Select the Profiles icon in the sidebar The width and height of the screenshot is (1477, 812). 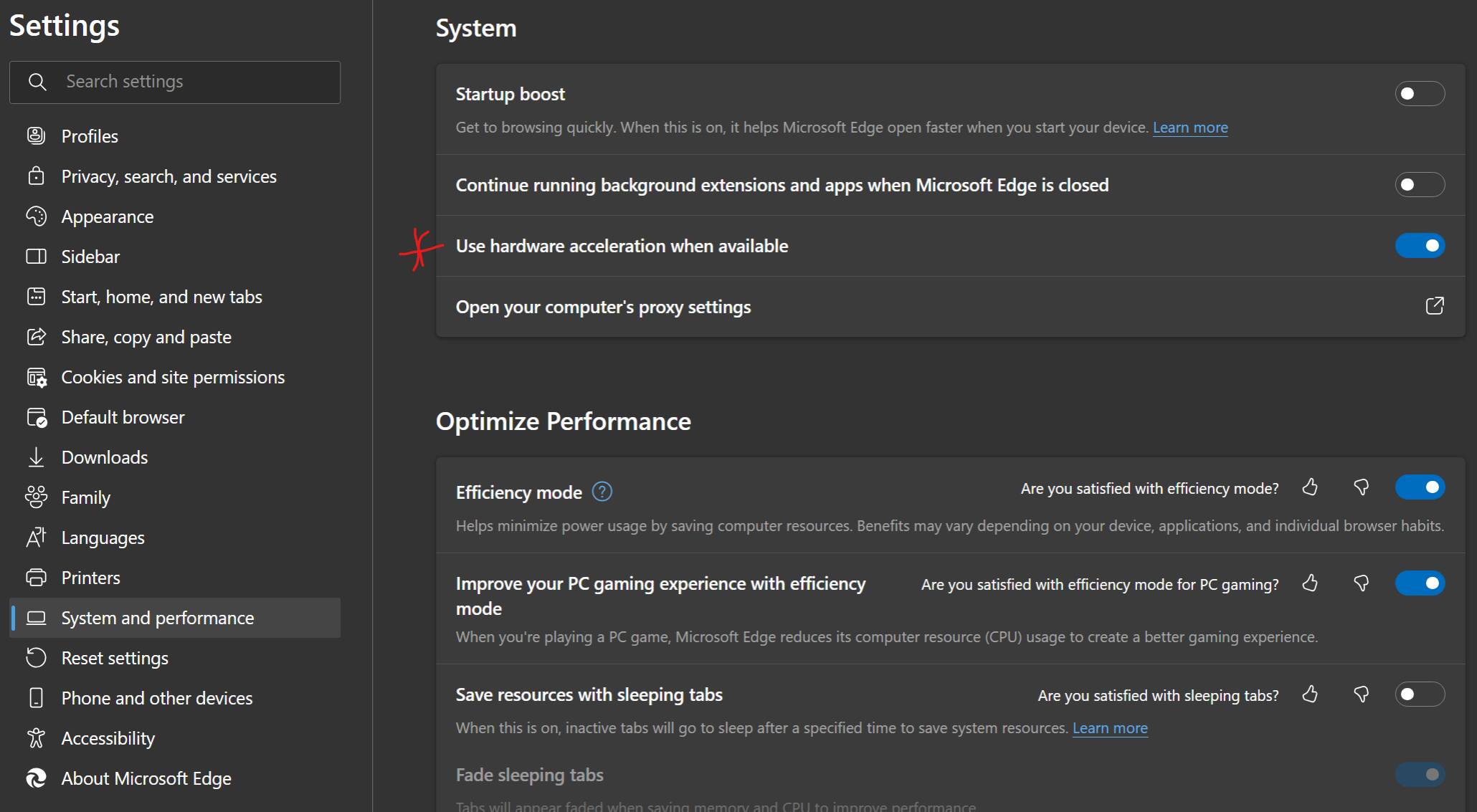coord(37,135)
